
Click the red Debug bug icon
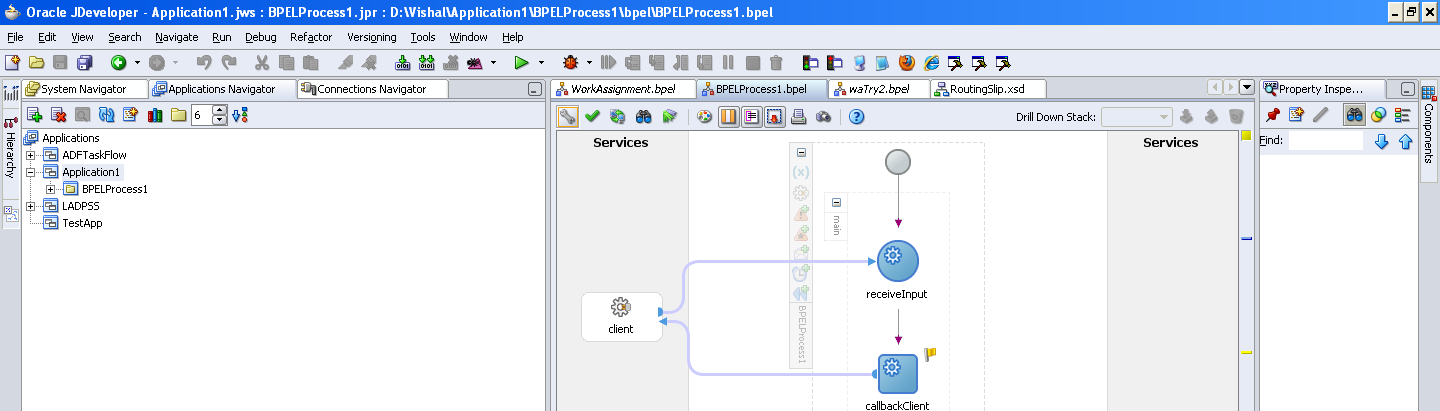tap(571, 62)
